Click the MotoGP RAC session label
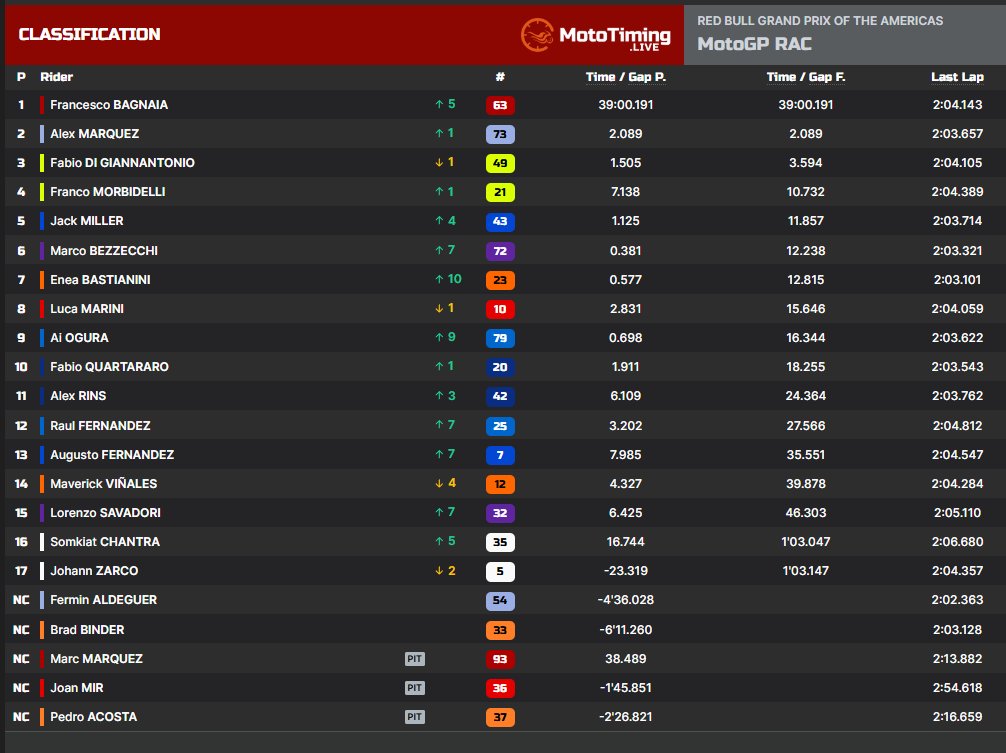The height and width of the screenshot is (753, 1006). (754, 44)
